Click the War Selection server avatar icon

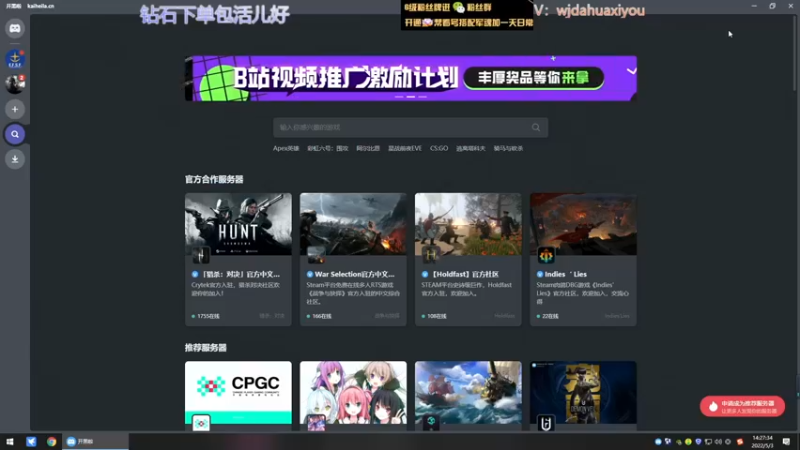coord(316,255)
